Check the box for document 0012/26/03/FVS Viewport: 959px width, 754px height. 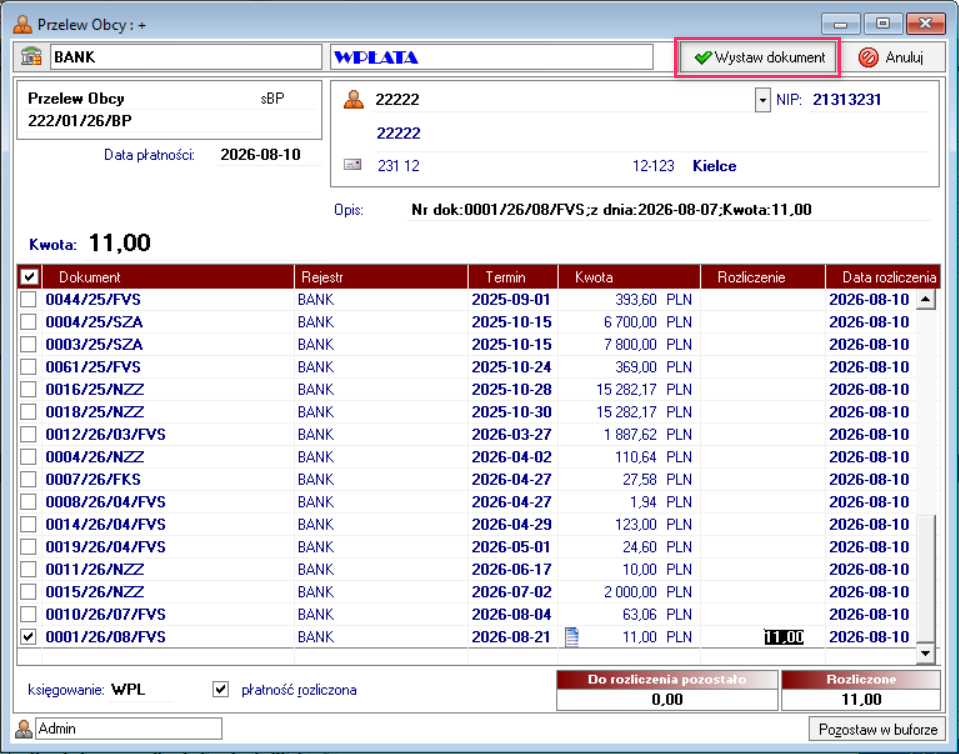[28, 434]
